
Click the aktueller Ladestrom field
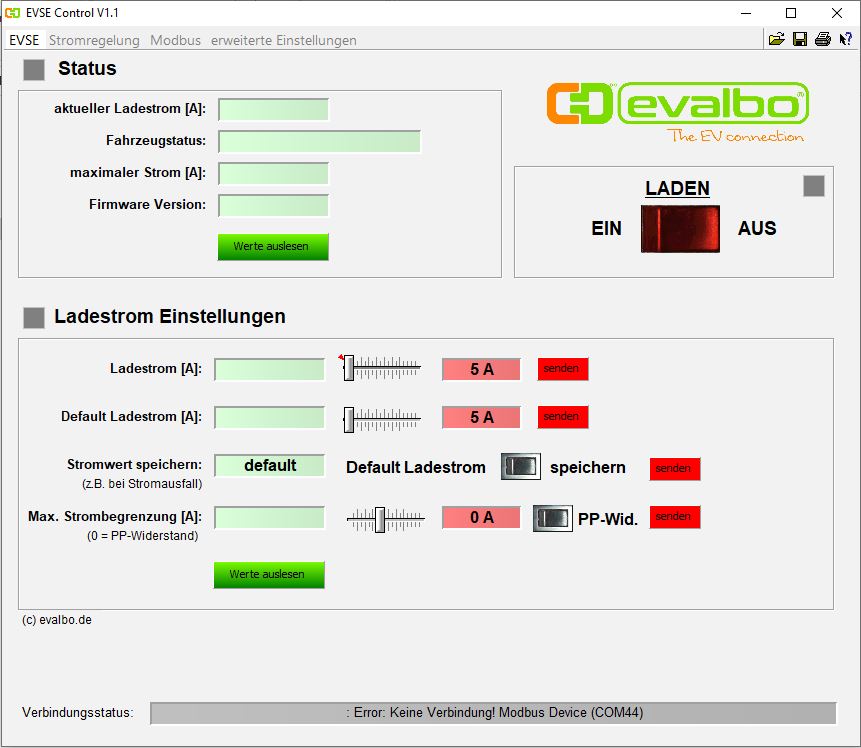click(273, 109)
